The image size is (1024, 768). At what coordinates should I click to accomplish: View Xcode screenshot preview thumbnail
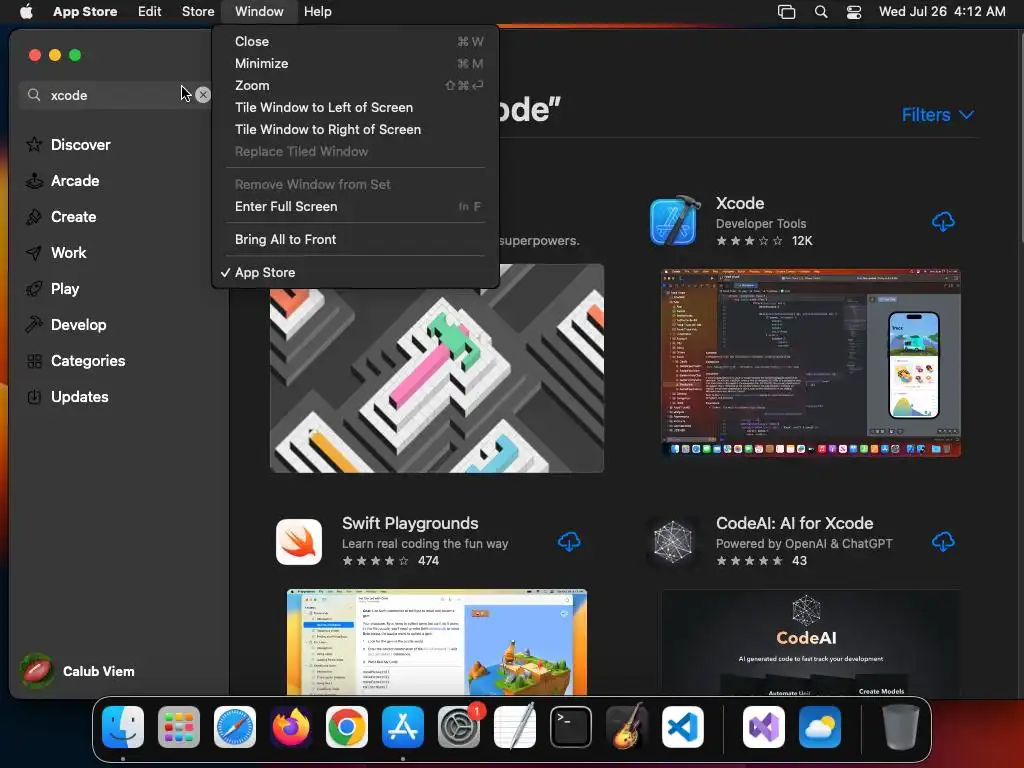(810, 362)
